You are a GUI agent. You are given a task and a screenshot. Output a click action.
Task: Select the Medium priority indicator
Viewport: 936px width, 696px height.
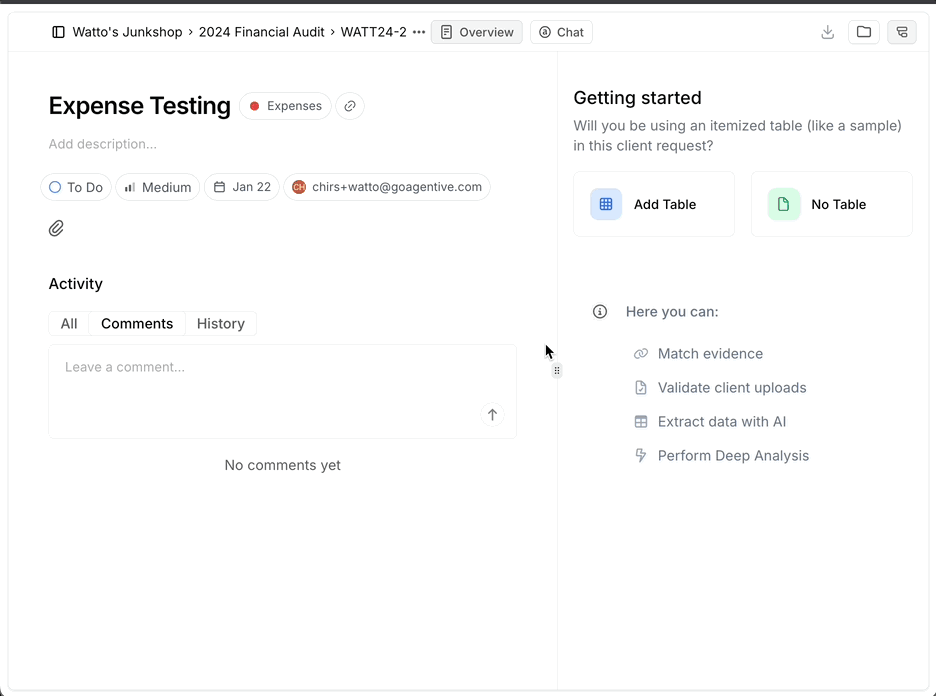130,186
